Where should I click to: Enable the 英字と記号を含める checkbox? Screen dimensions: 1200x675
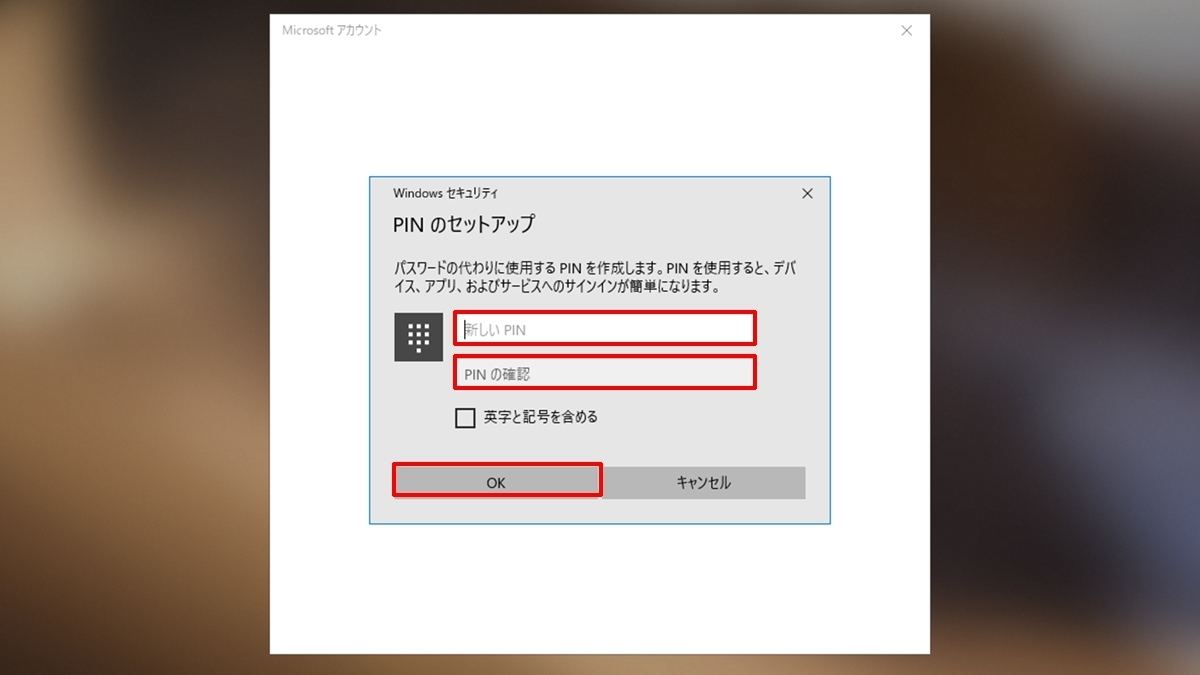point(465,418)
